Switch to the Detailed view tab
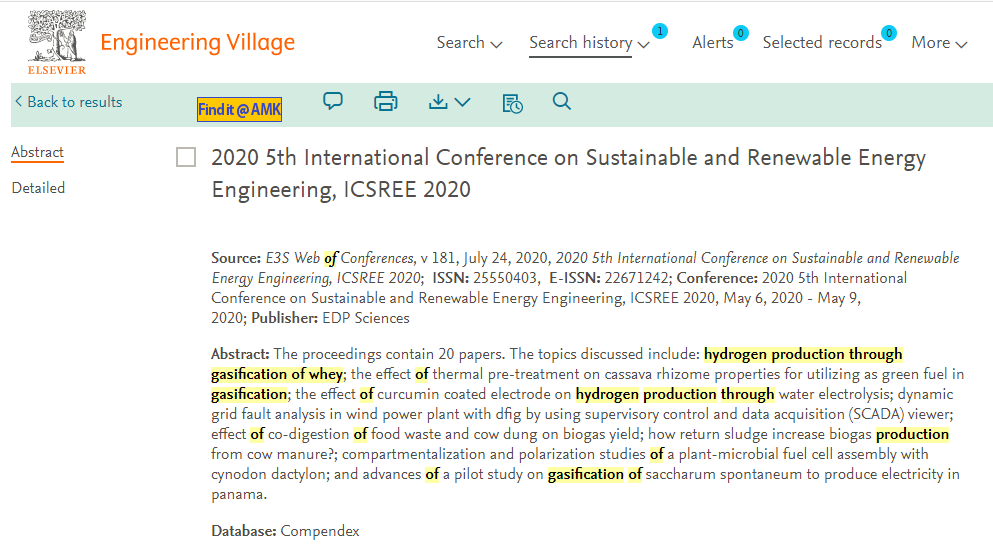Screen dimensions: 993x558 coord(38,188)
